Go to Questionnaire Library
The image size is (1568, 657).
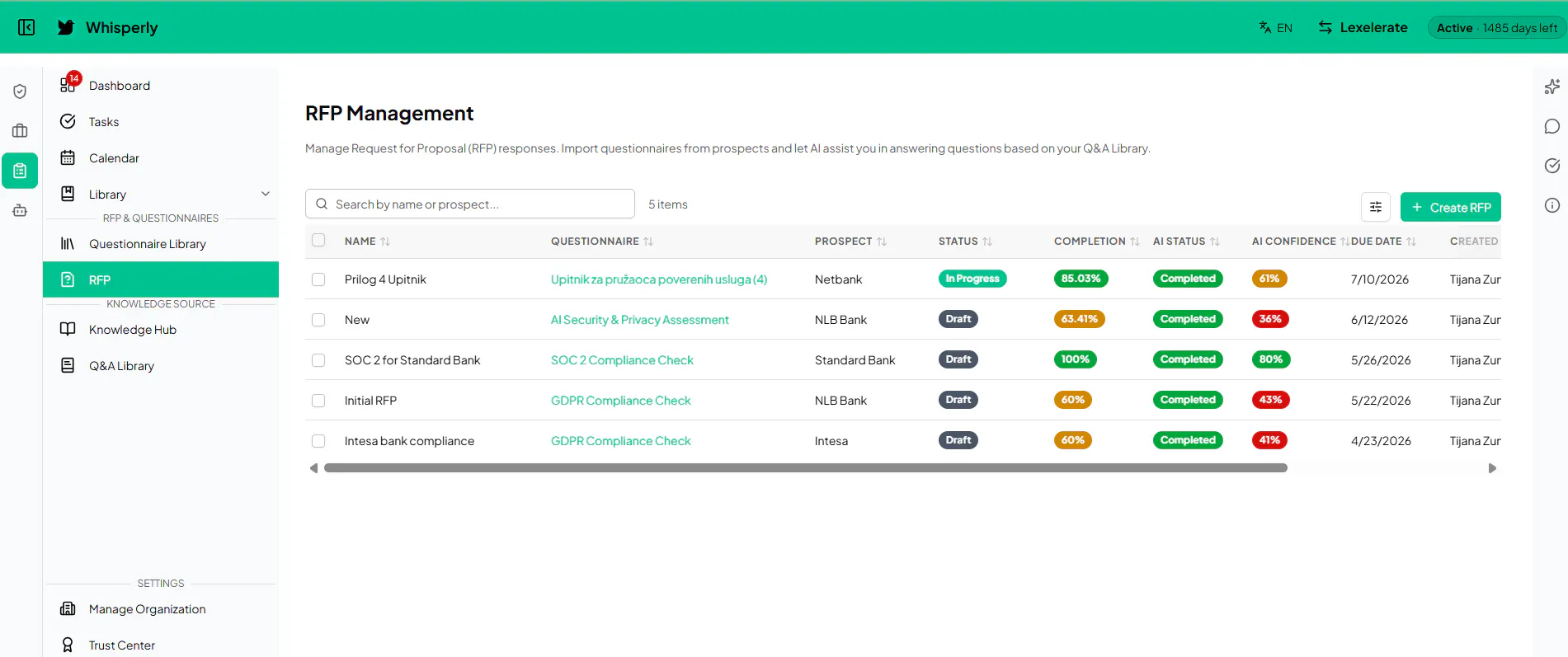pyautogui.click(x=161, y=244)
